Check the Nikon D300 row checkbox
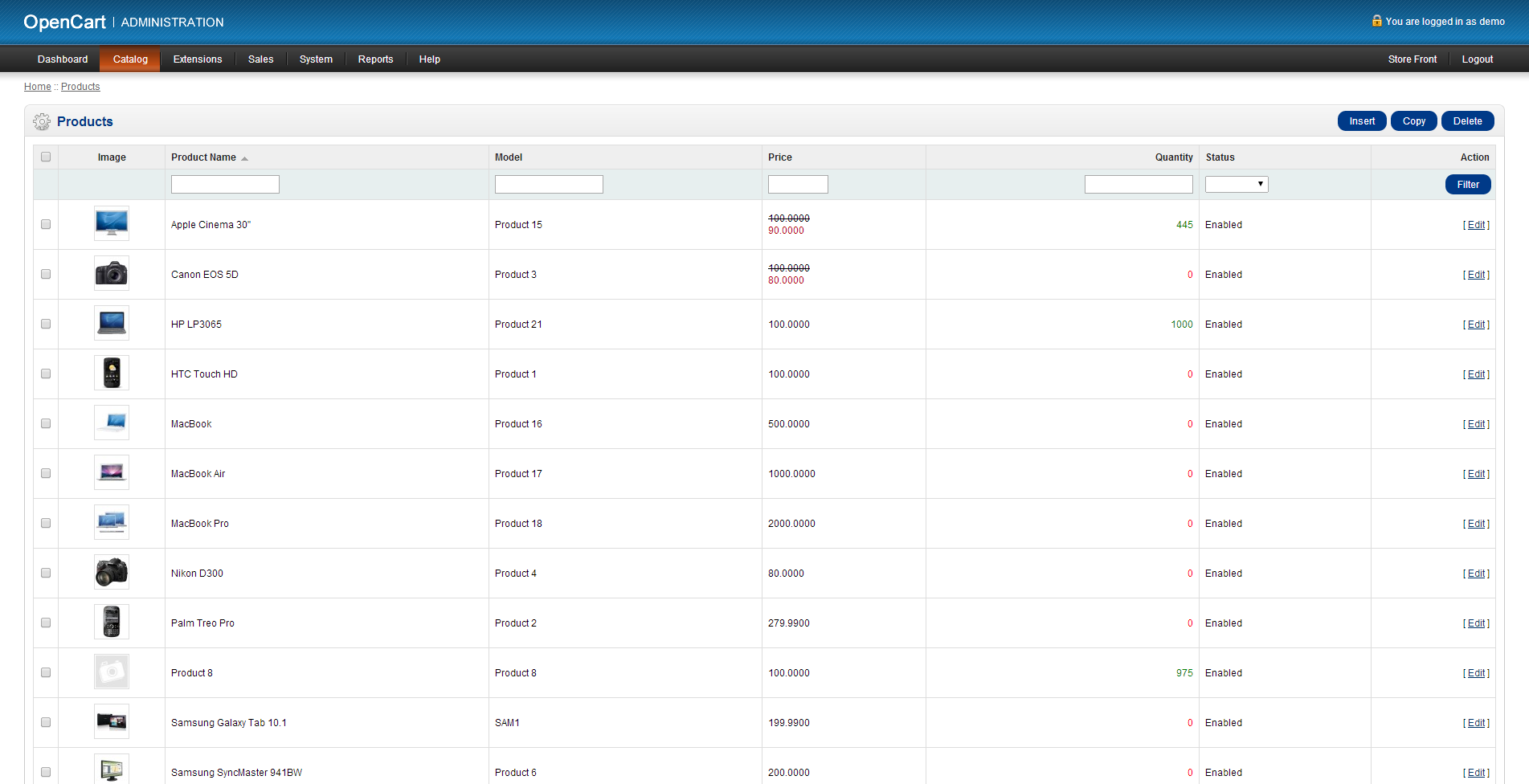Viewport: 1529px width, 784px height. 46,573
